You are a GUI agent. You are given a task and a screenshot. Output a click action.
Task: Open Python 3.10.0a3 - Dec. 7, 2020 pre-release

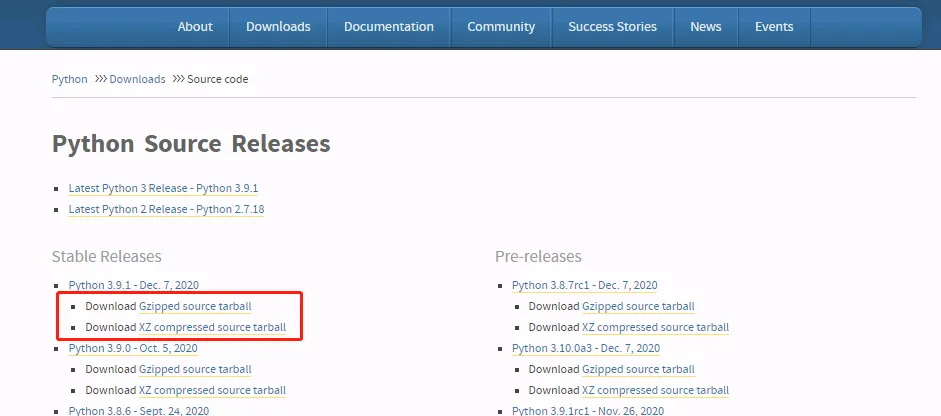(x=586, y=348)
